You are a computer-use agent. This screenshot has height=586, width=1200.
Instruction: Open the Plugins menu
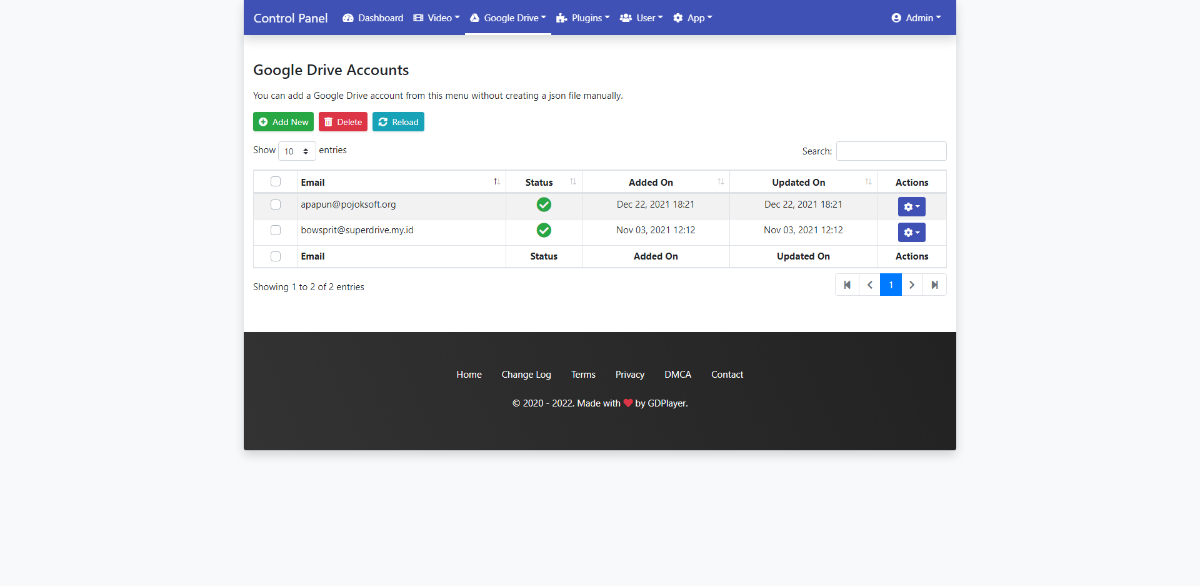coord(583,18)
